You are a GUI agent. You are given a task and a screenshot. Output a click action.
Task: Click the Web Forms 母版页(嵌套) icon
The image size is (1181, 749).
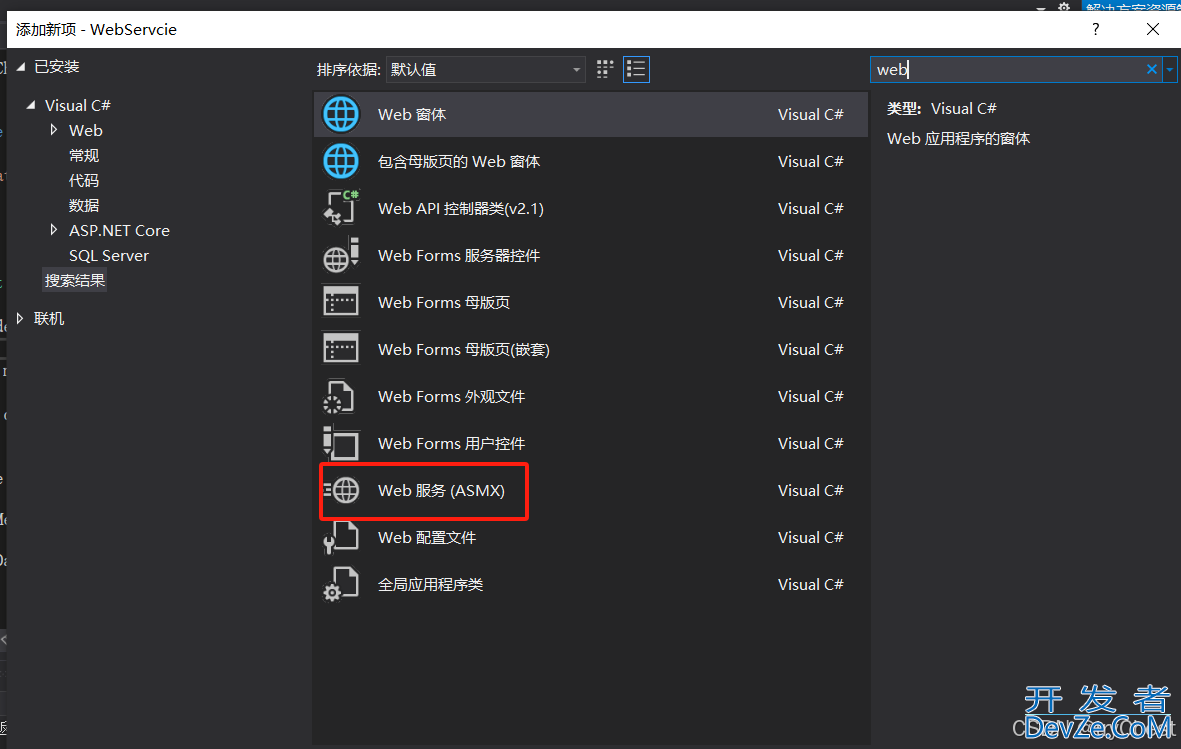pyautogui.click(x=341, y=349)
